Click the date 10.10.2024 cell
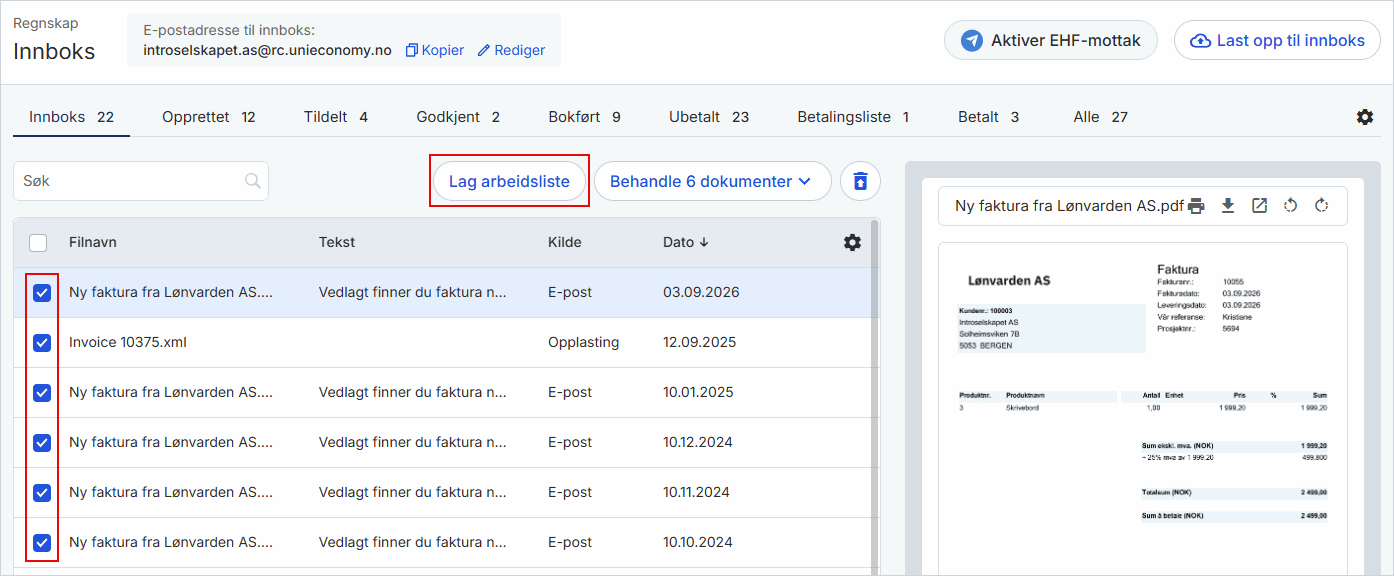Image resolution: width=1394 pixels, height=576 pixels. [698, 542]
